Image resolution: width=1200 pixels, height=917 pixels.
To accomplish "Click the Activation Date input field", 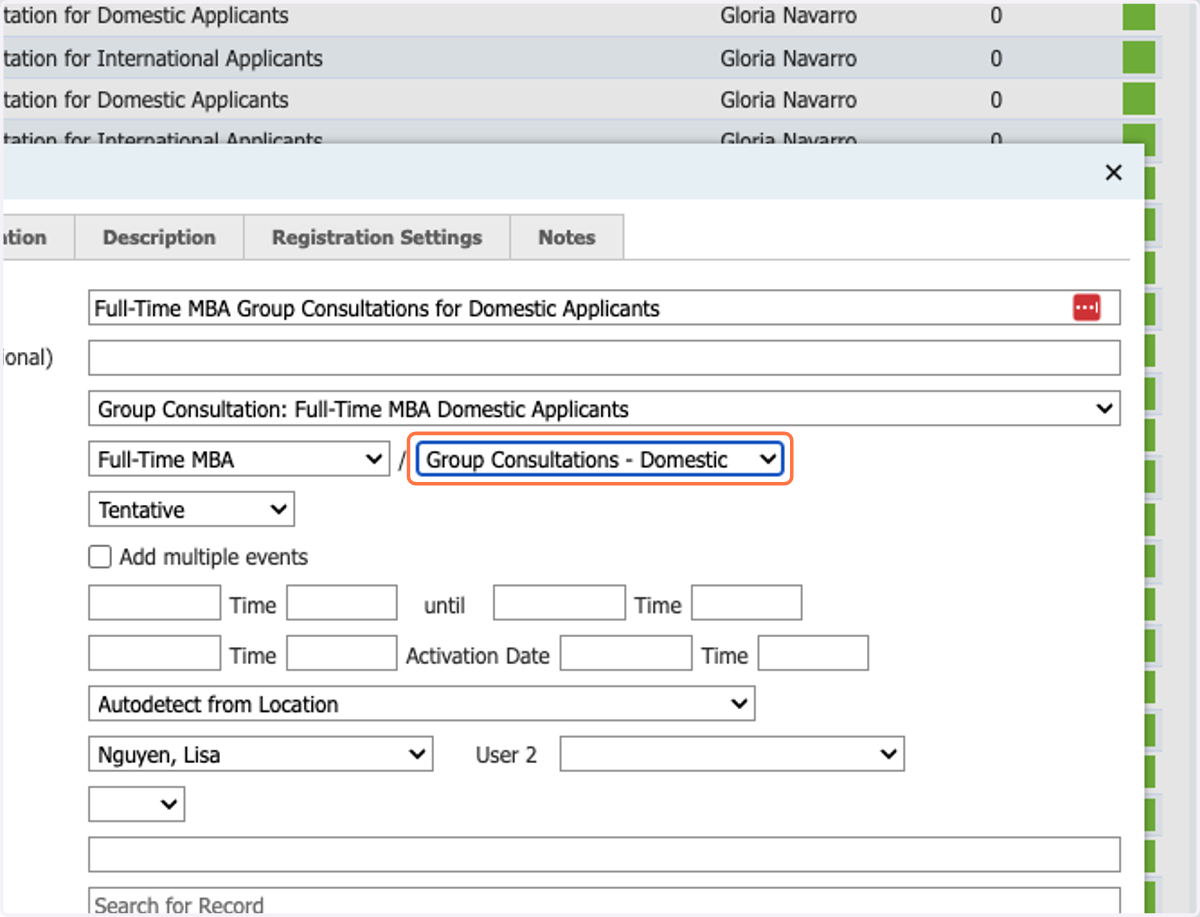I will pos(625,654).
